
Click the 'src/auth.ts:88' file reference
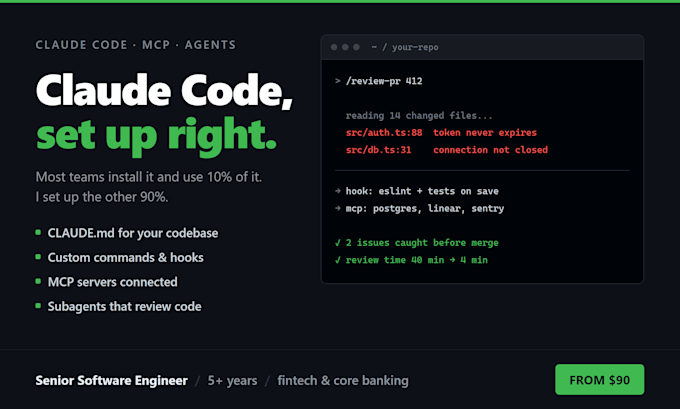pyautogui.click(x=384, y=133)
